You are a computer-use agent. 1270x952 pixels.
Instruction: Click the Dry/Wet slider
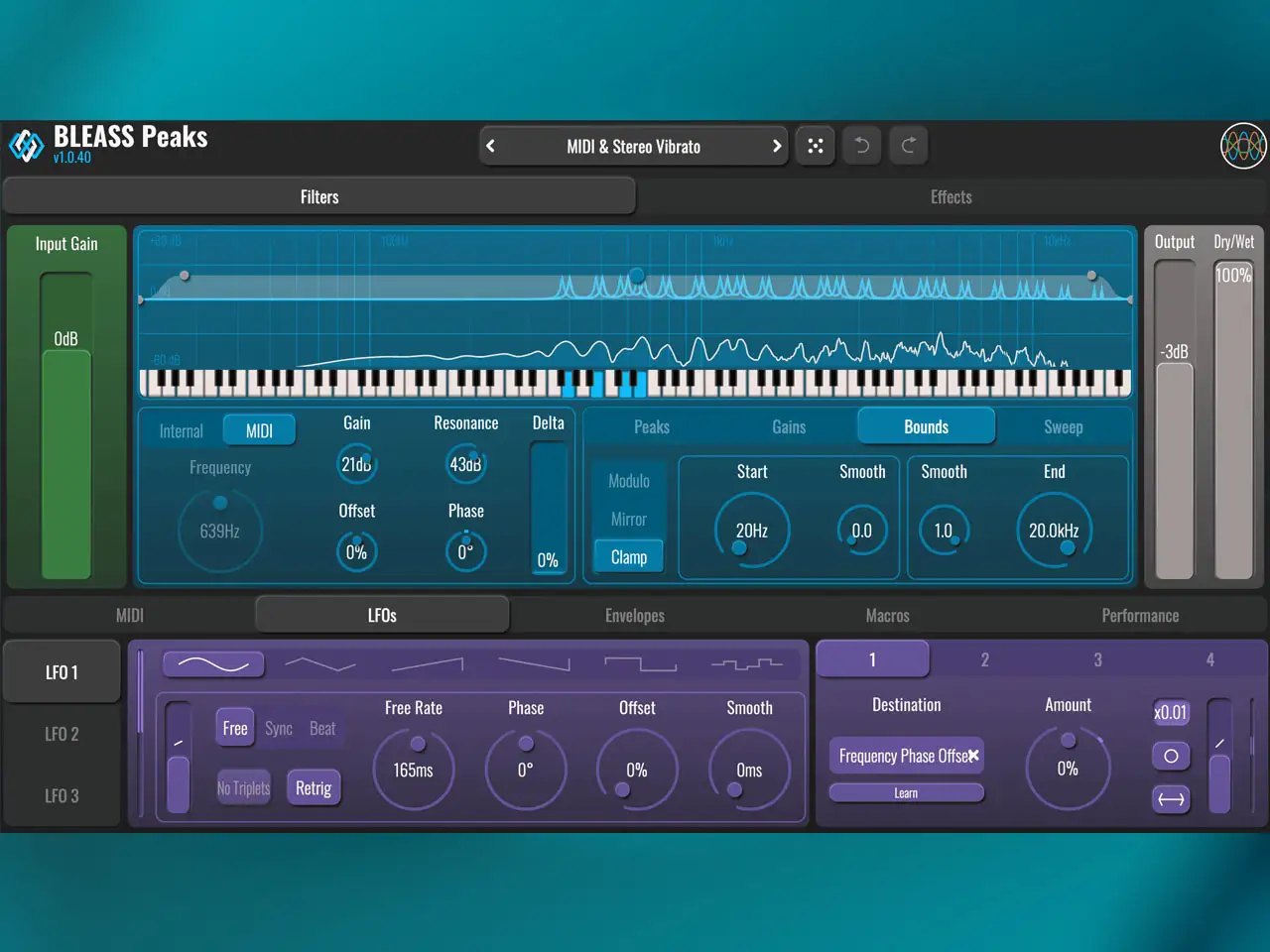click(x=1233, y=419)
